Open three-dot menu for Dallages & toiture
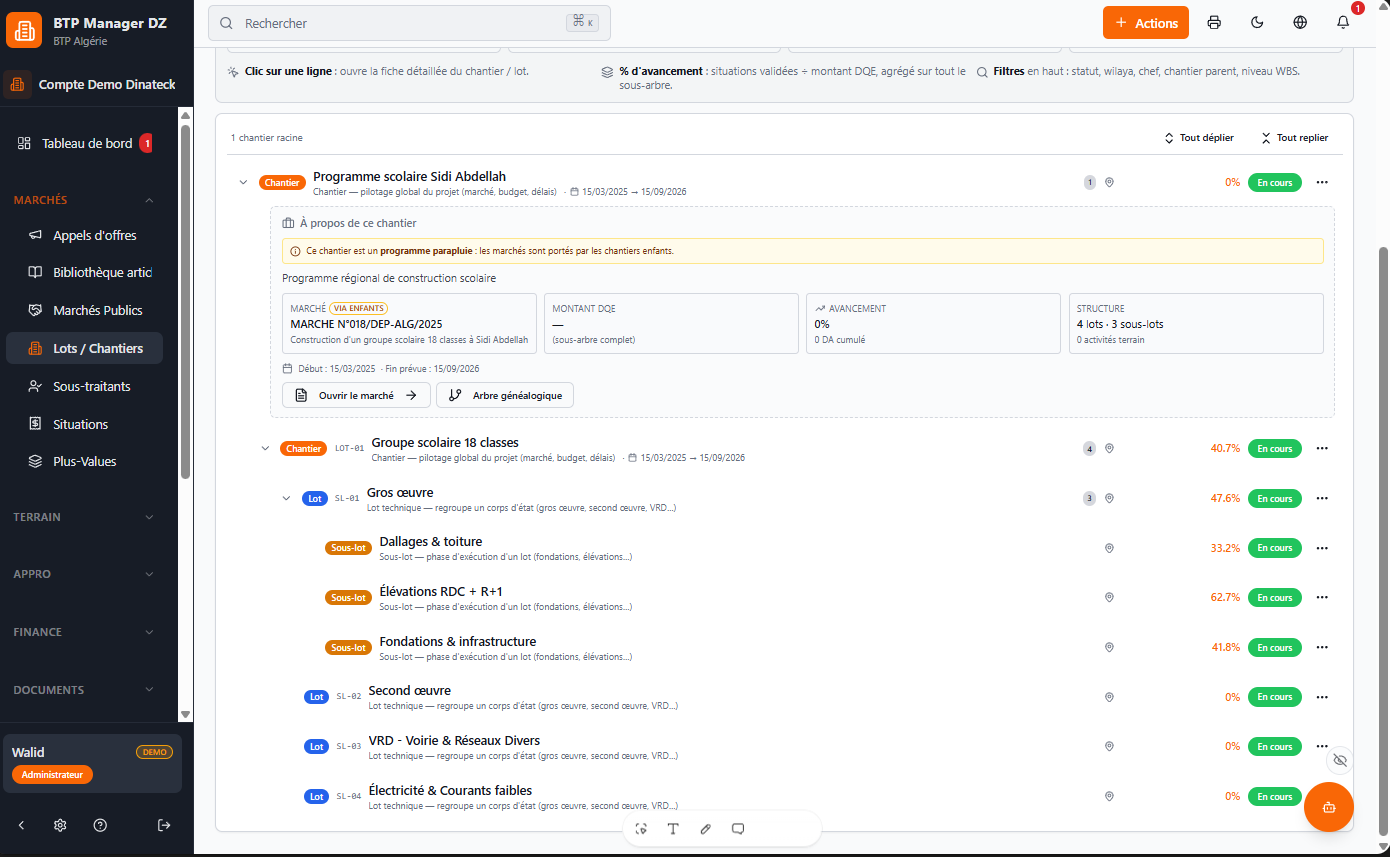This screenshot has height=857, width=1390. coord(1322,548)
